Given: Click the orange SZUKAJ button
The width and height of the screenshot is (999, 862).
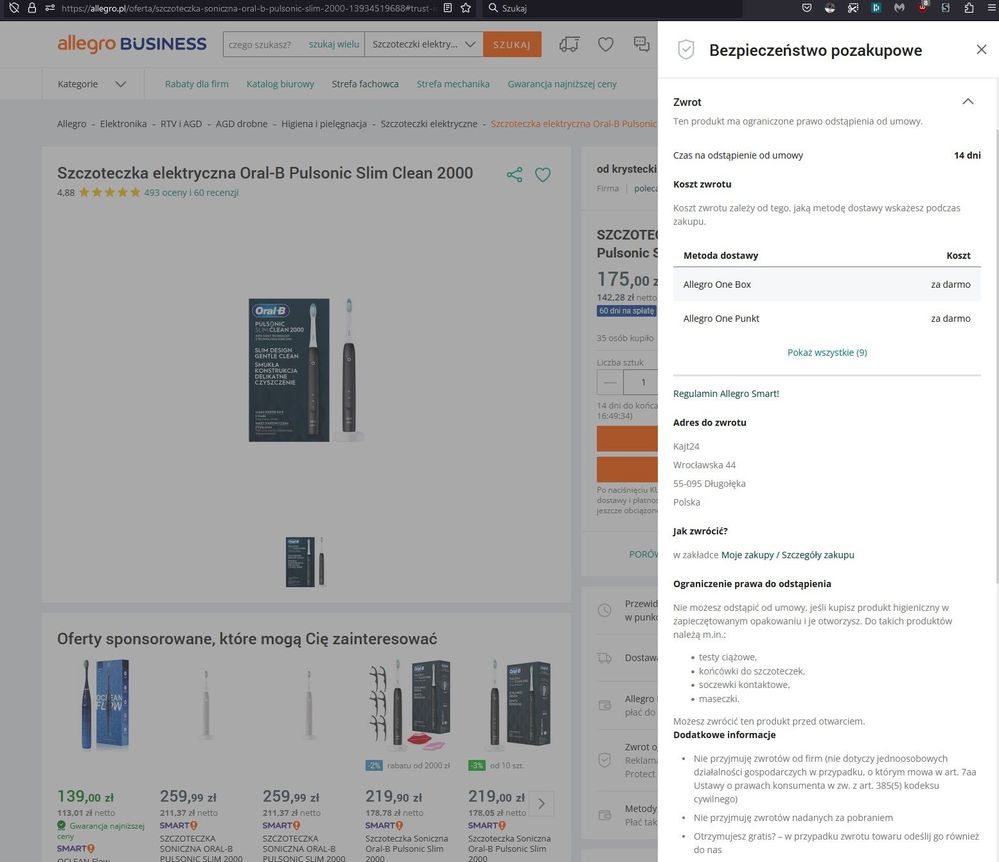Looking at the screenshot, I should point(512,45).
